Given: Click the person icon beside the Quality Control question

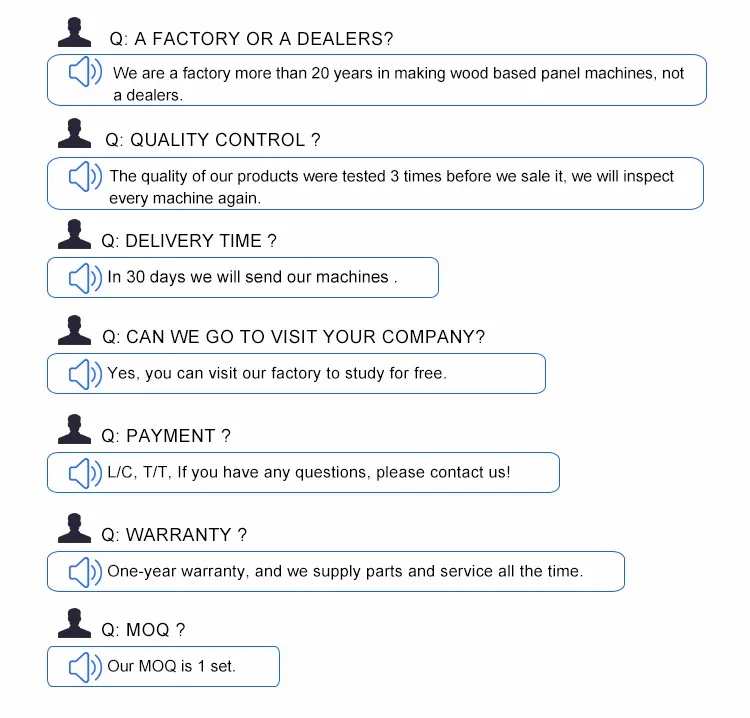Looking at the screenshot, I should pos(74,134).
